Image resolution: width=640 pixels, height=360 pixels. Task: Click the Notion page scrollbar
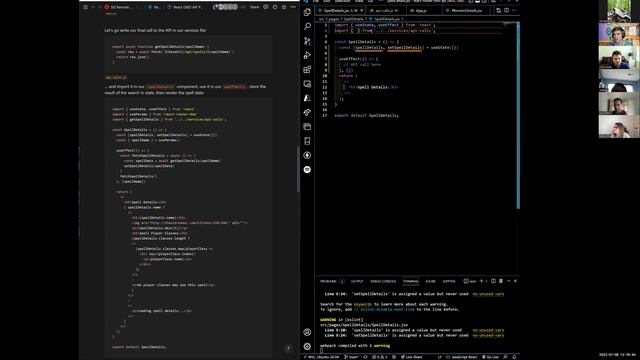[x=298, y=169]
